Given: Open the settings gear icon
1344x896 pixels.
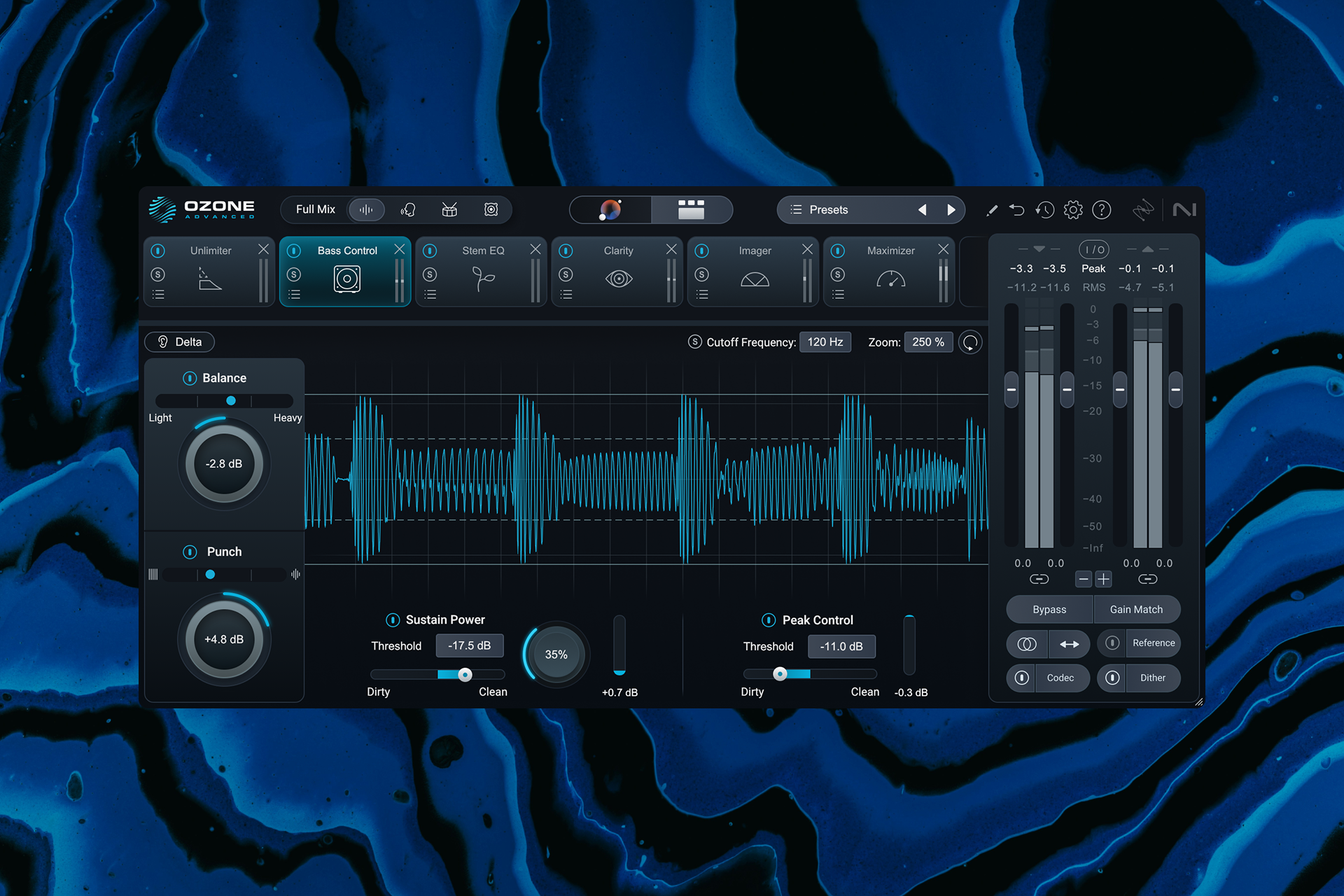Looking at the screenshot, I should tap(1072, 209).
